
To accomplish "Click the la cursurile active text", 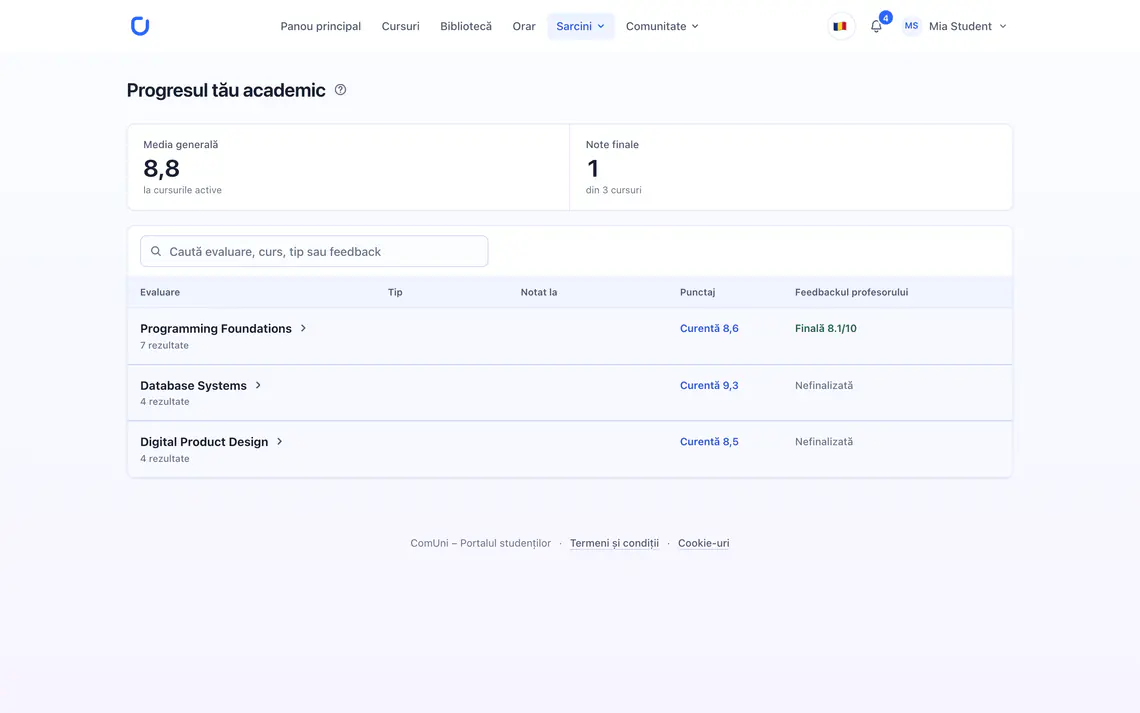I will coord(182,190).
